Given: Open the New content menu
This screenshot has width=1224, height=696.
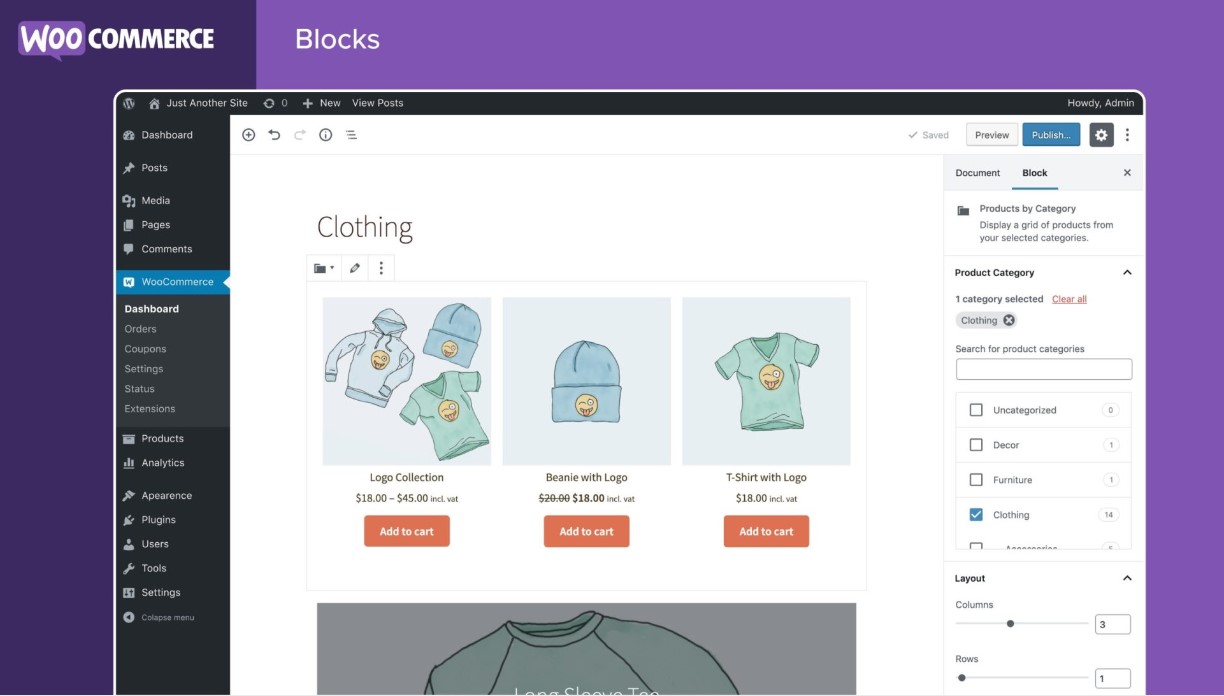Looking at the screenshot, I should pyautogui.click(x=321, y=103).
